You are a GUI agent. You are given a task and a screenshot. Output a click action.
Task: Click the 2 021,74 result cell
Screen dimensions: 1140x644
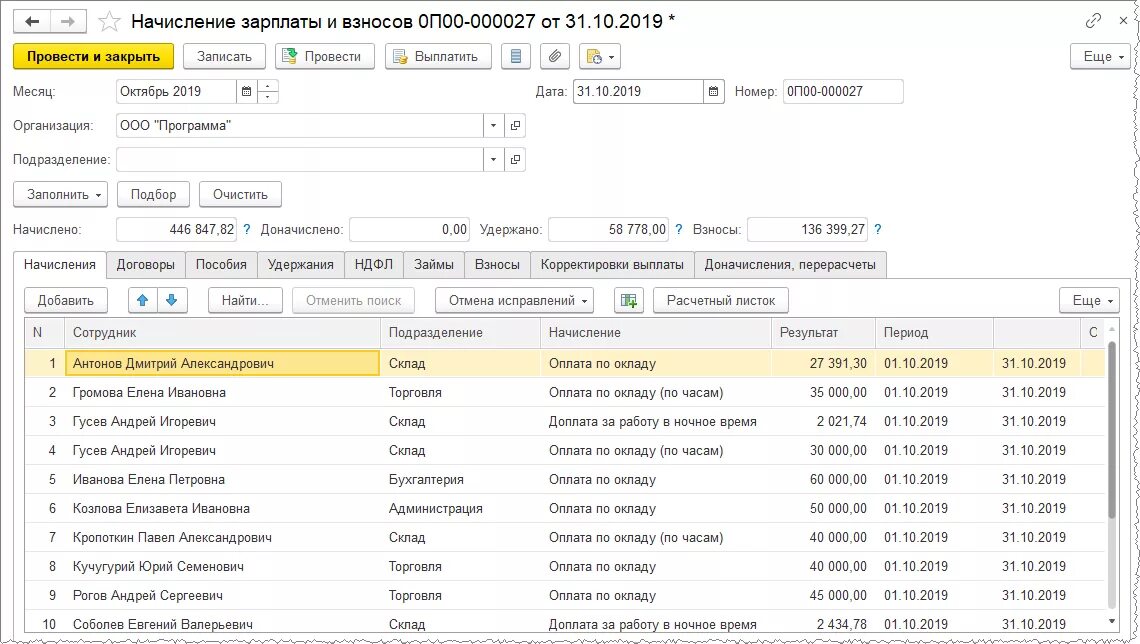tap(823, 422)
